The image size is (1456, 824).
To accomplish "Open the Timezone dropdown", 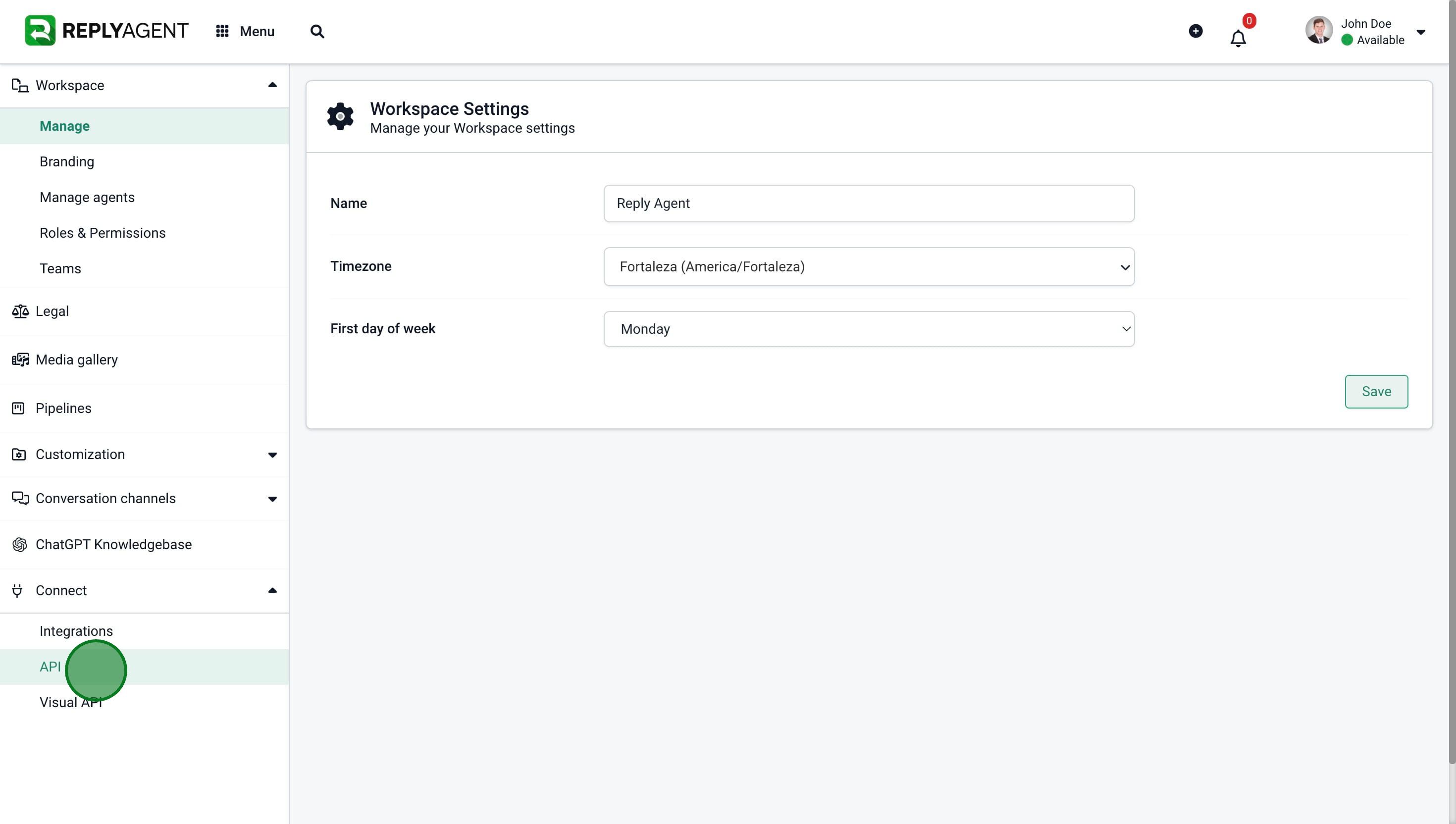I will 869,266.
